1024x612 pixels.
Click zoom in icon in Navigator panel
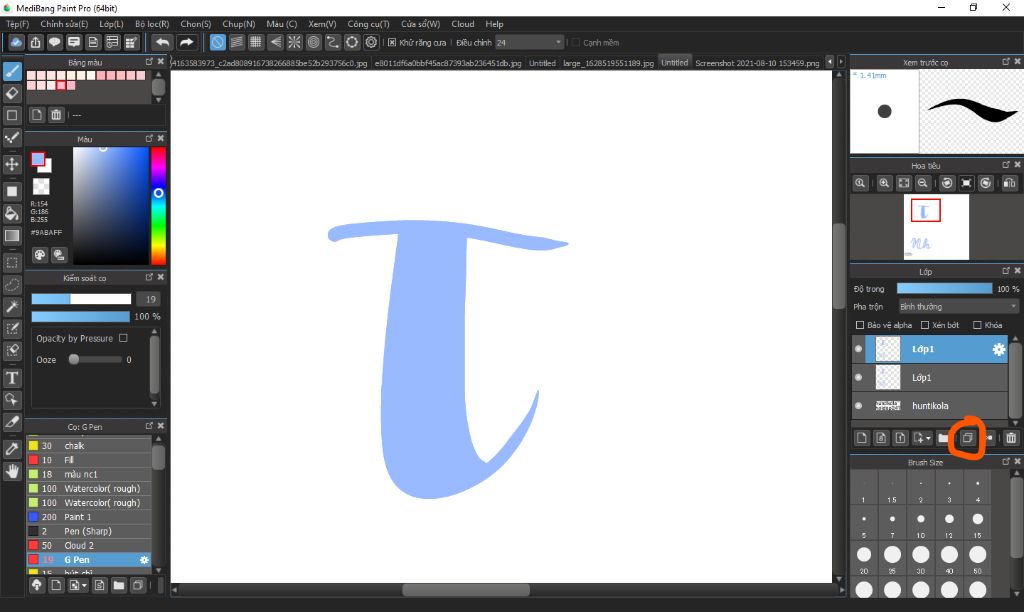884,184
